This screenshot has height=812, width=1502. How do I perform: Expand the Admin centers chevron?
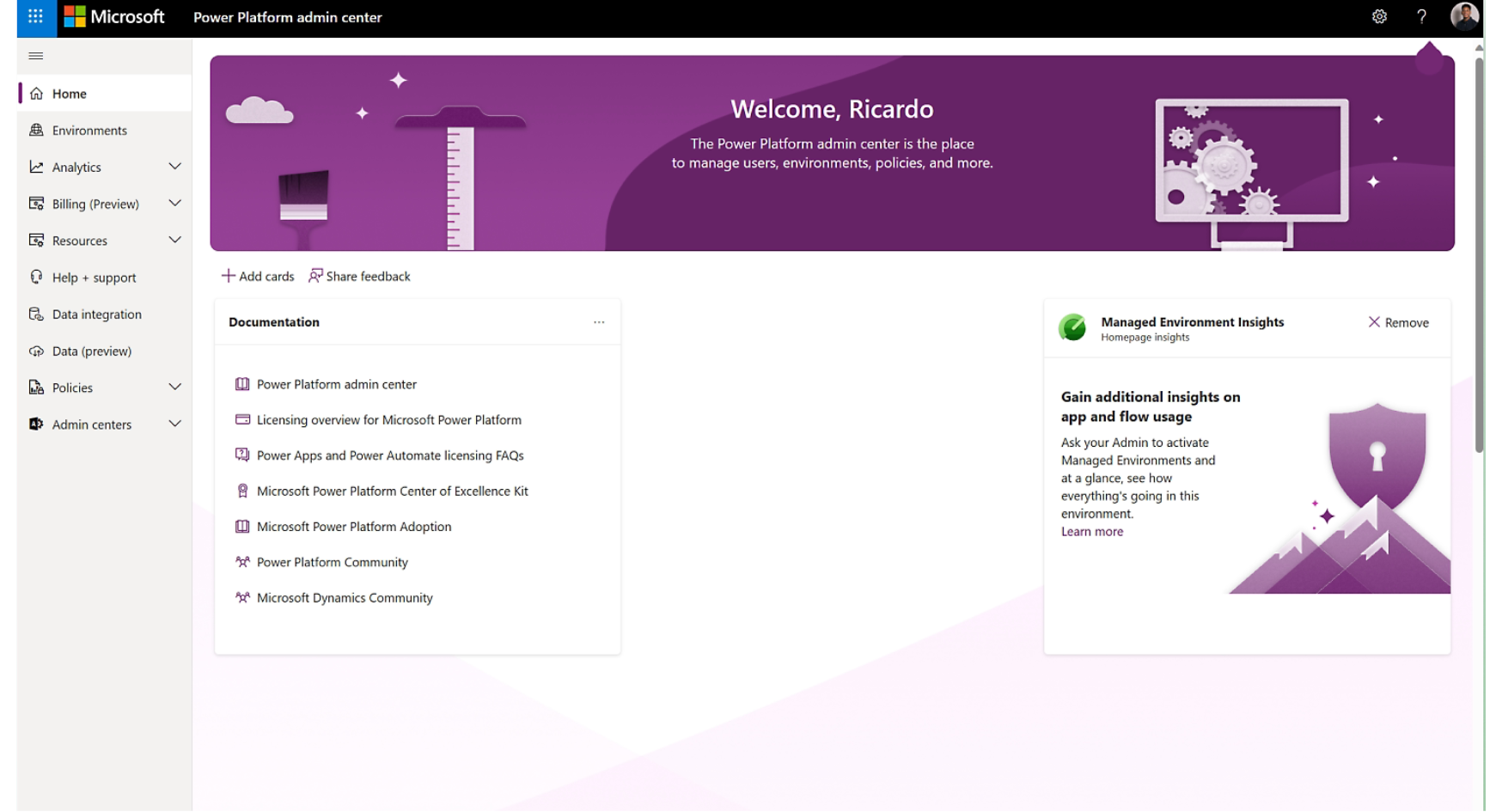pyautogui.click(x=175, y=424)
